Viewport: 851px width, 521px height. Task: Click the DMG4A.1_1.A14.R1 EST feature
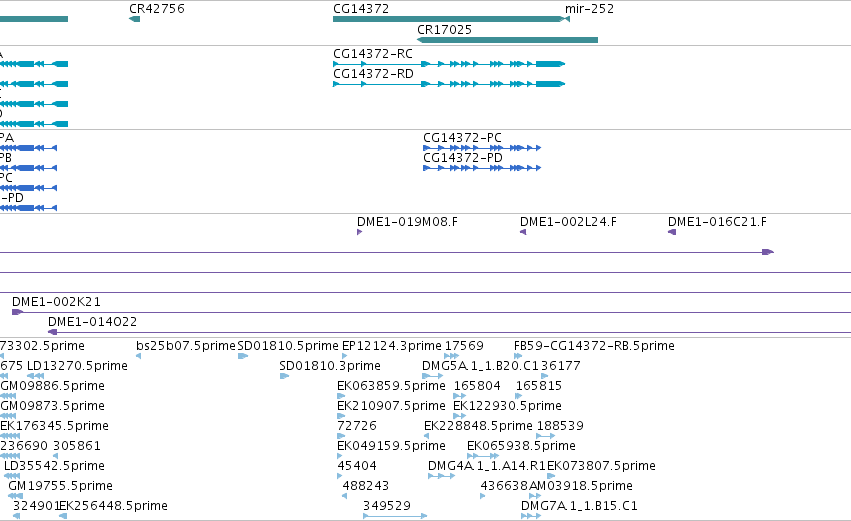[441, 476]
